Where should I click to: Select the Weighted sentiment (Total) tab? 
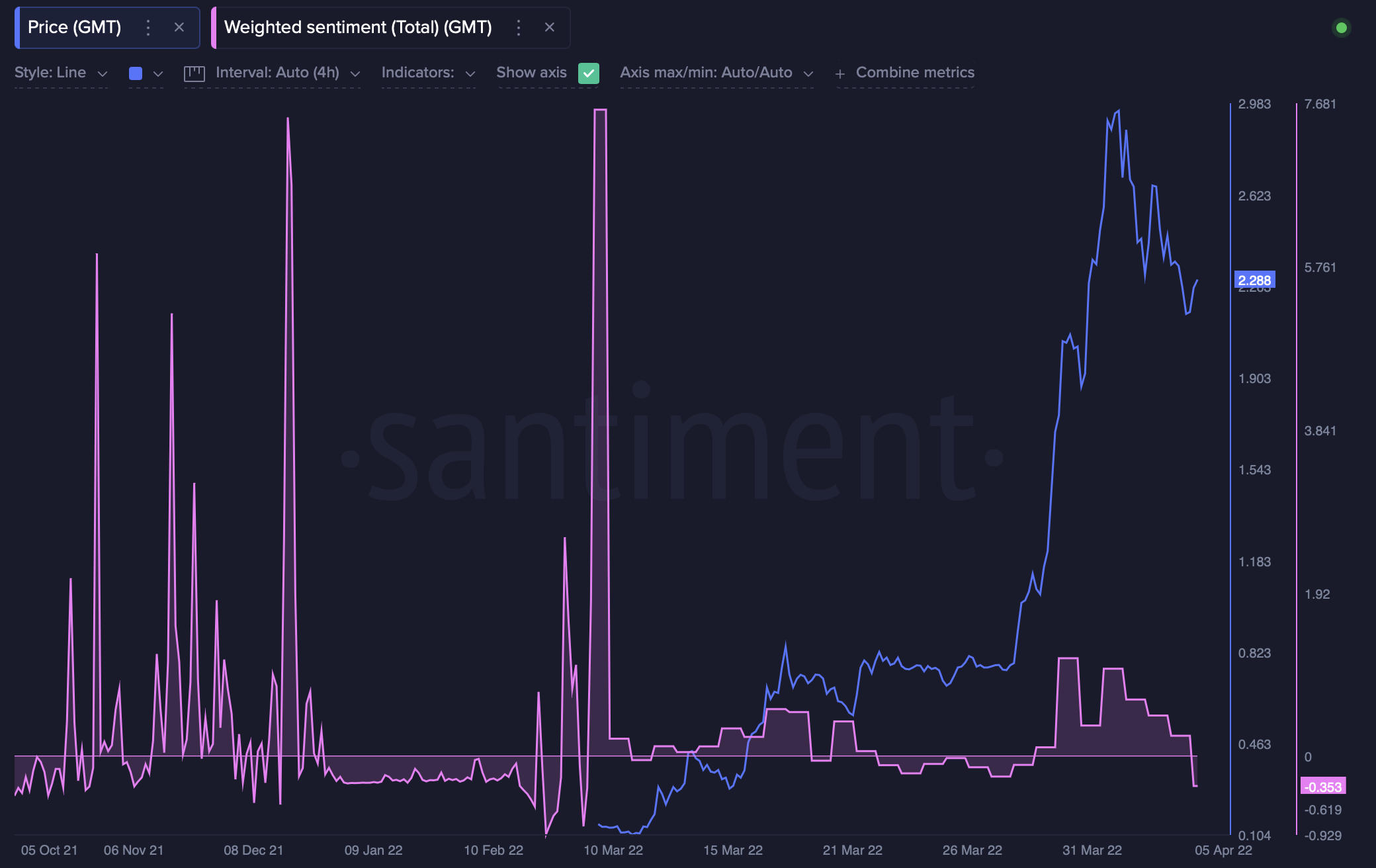coord(358,28)
